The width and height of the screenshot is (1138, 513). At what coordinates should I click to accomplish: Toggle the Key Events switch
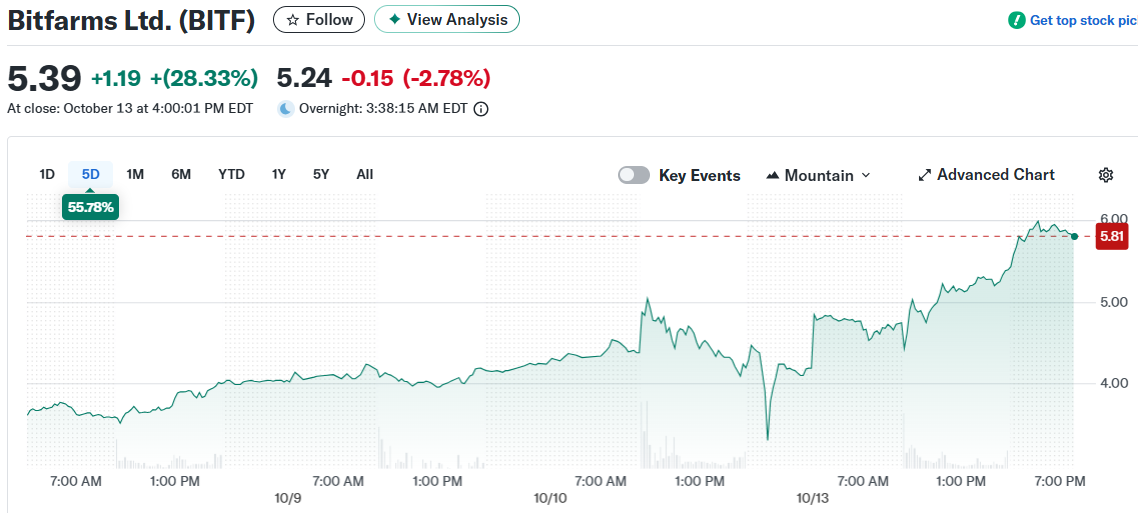pyautogui.click(x=634, y=175)
